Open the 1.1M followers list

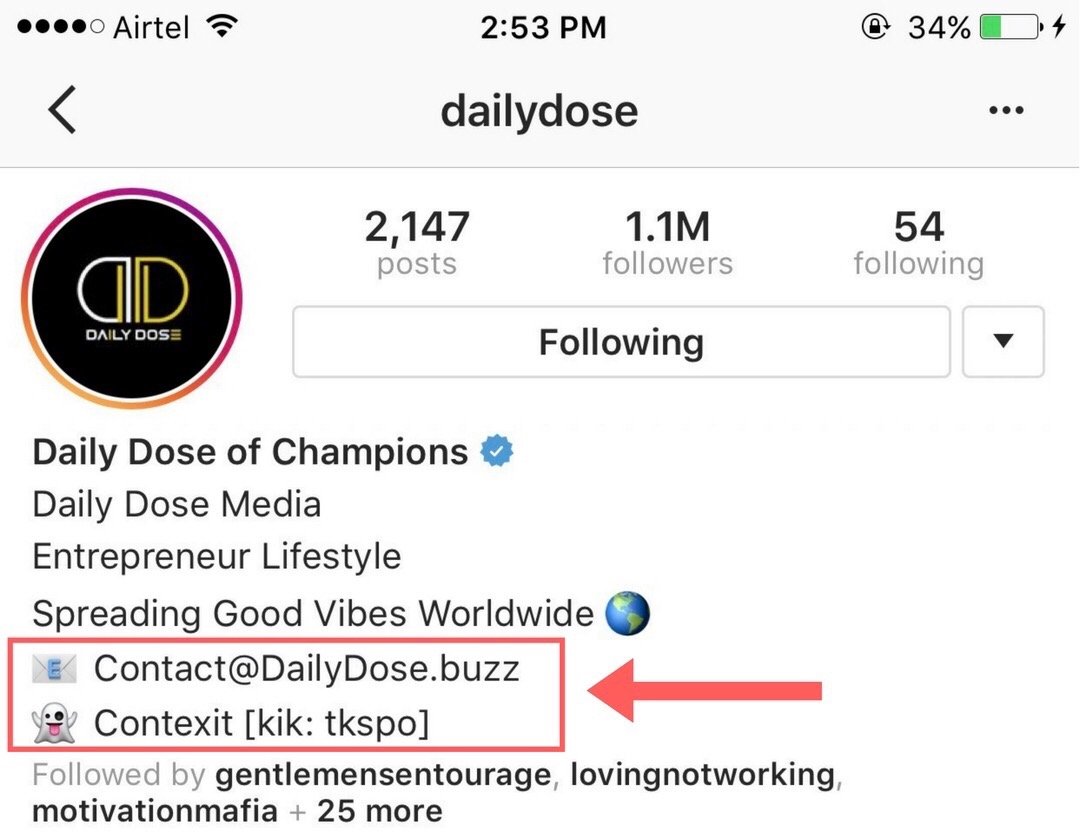pos(667,243)
